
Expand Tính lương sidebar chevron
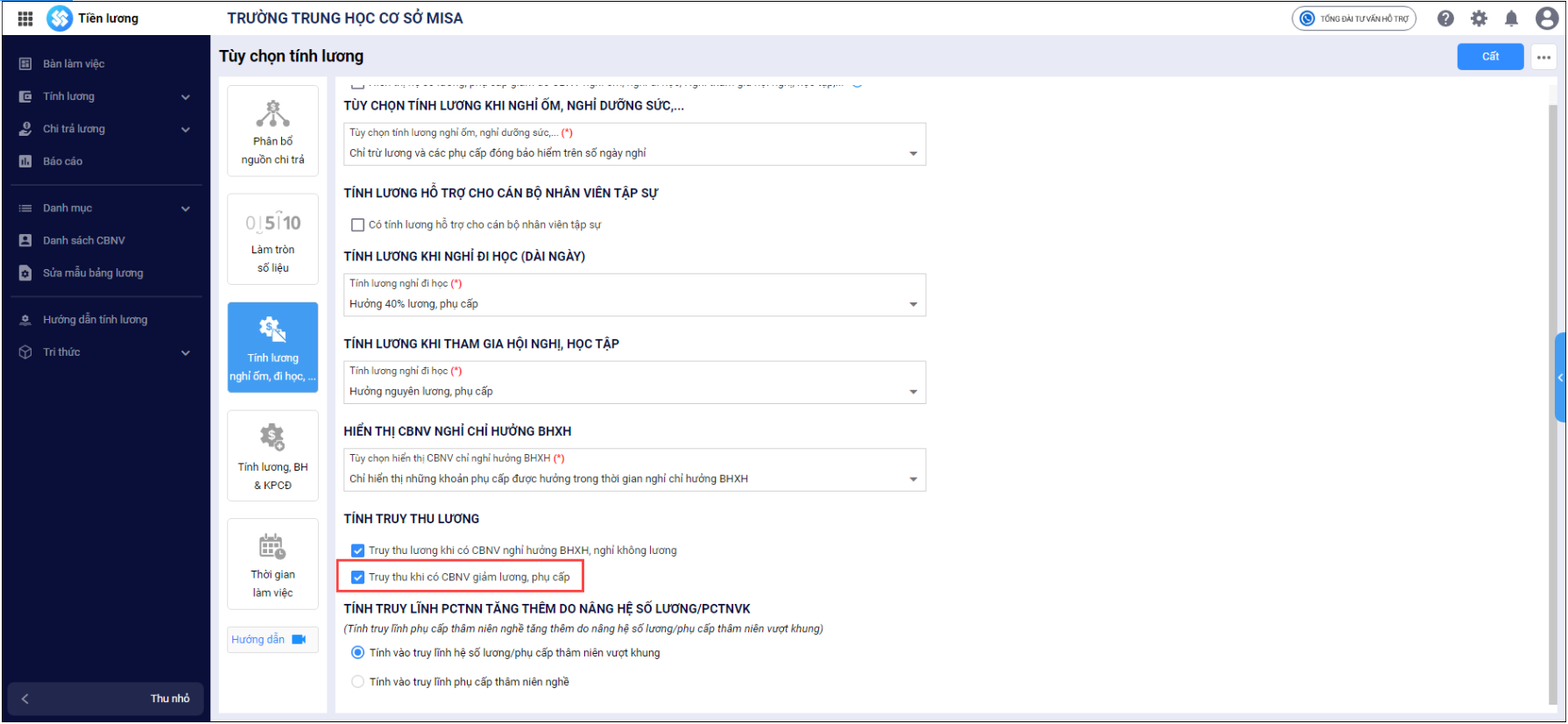point(186,97)
